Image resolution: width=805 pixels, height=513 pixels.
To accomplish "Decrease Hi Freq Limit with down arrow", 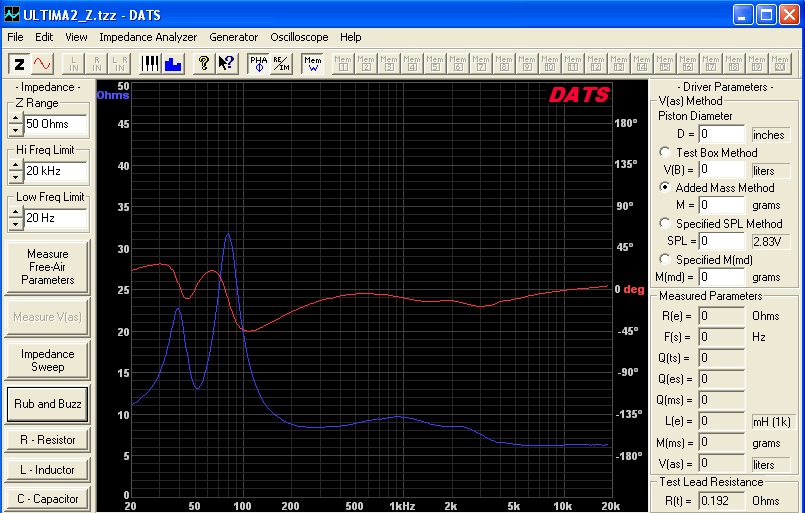I will (x=16, y=177).
